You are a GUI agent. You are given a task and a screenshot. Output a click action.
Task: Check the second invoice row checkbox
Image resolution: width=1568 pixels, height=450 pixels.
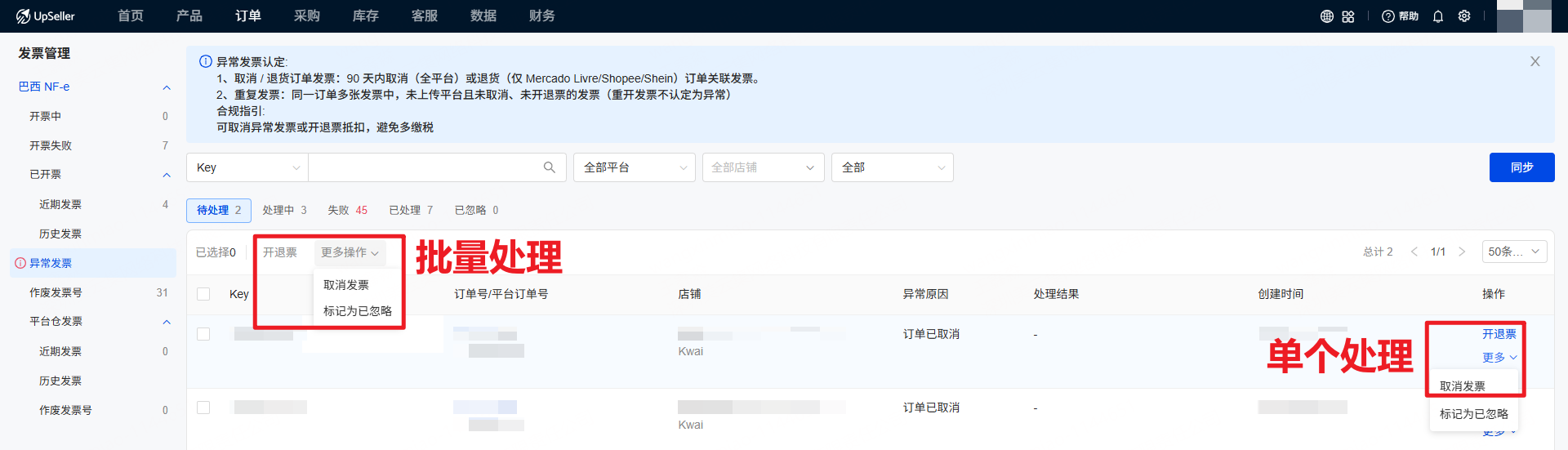203,408
